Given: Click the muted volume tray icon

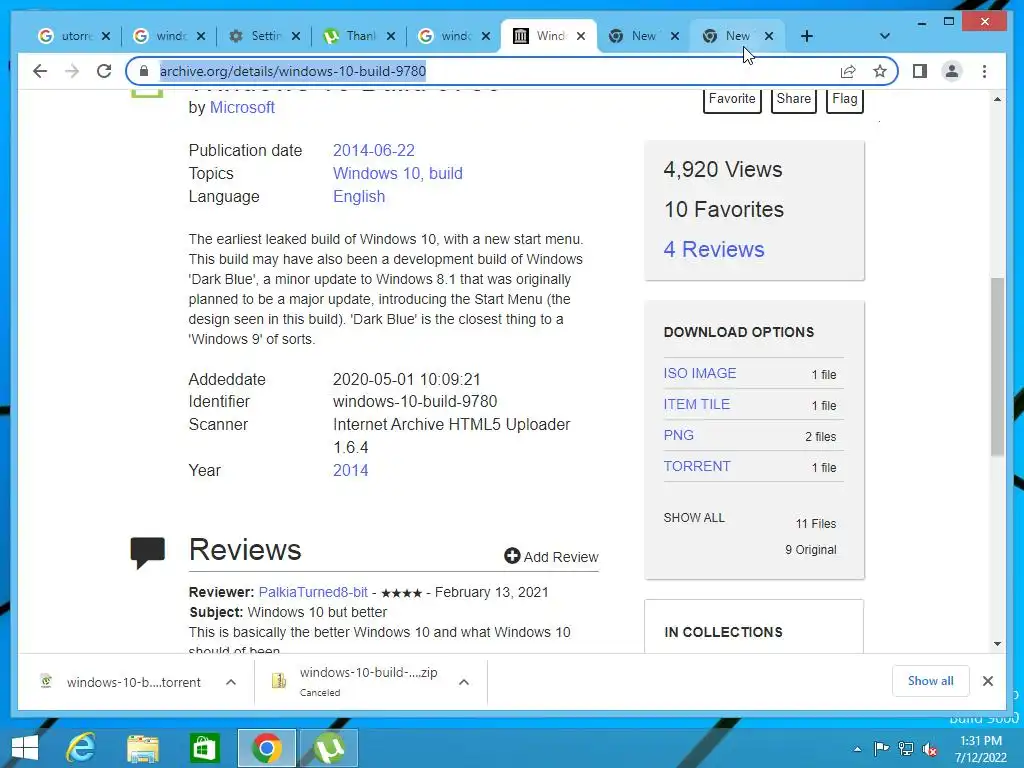Looking at the screenshot, I should click(x=929, y=749).
